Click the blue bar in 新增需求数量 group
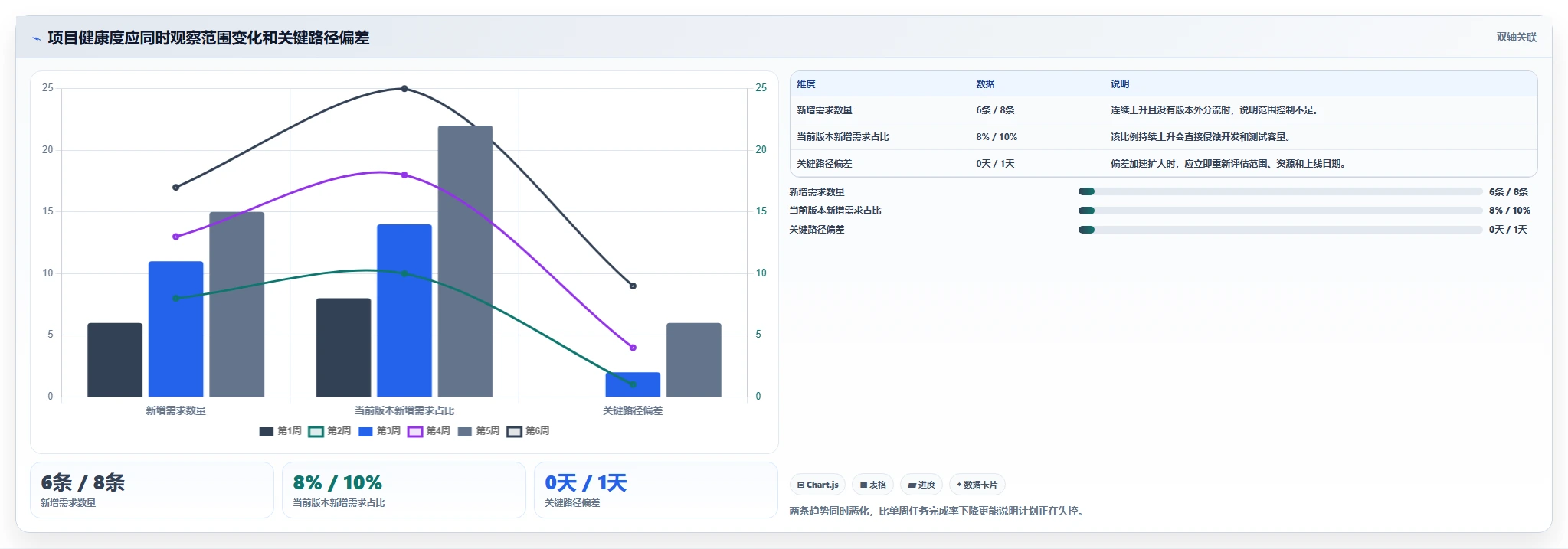The image size is (1568, 549). pos(175,329)
